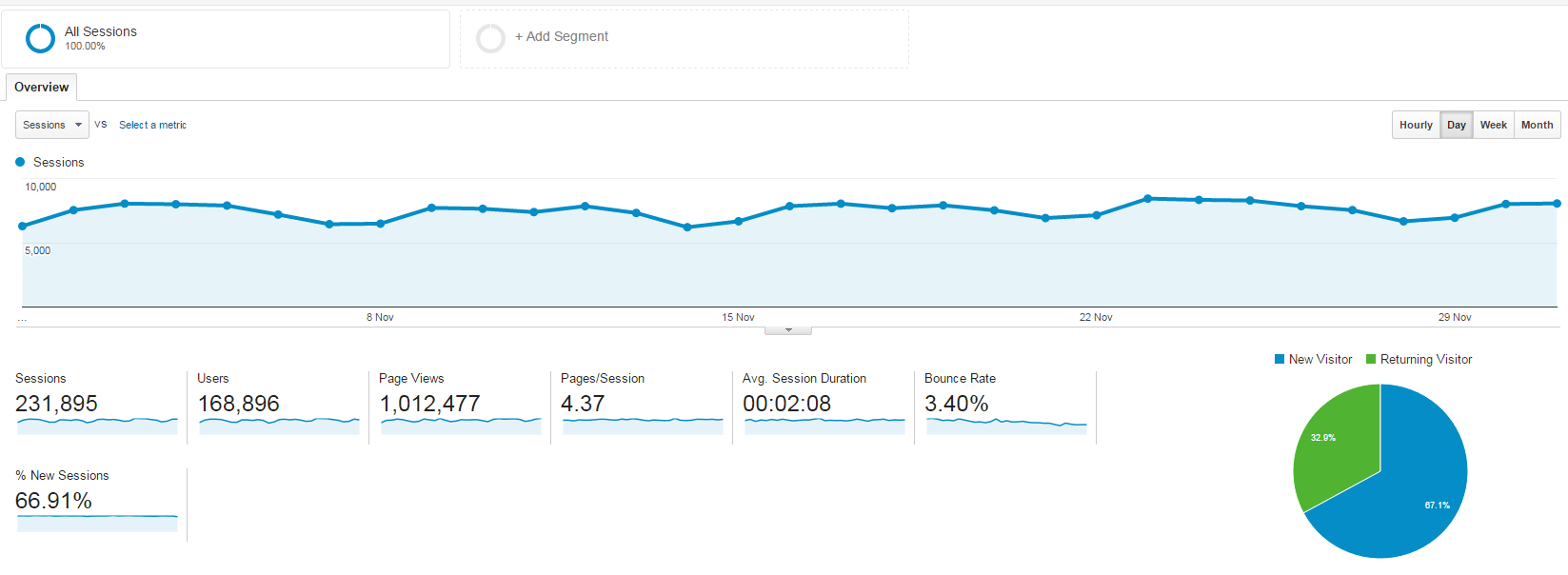Click the first data point on sessions line

coord(23,226)
